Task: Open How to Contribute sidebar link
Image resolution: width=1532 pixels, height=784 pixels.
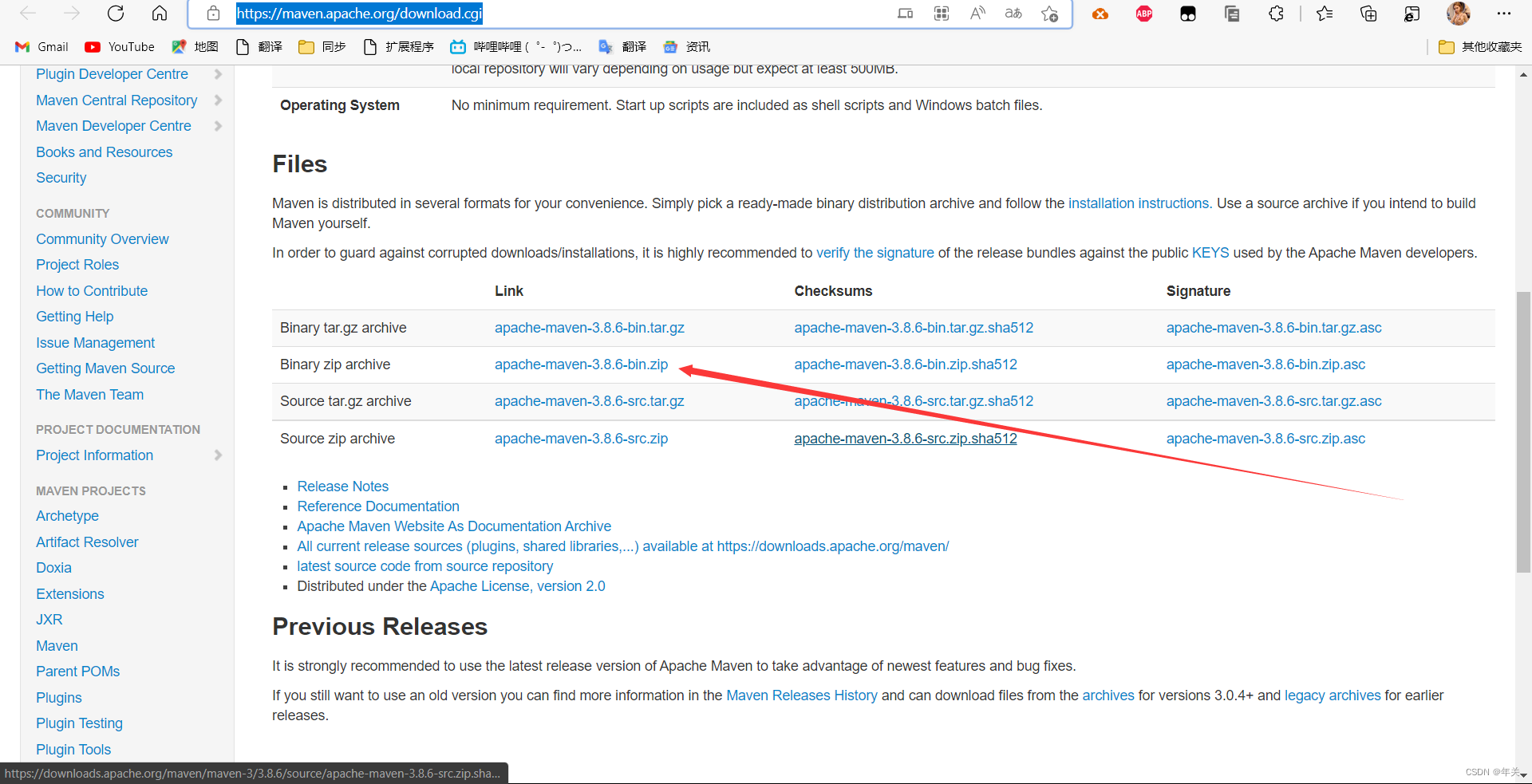Action: point(92,291)
